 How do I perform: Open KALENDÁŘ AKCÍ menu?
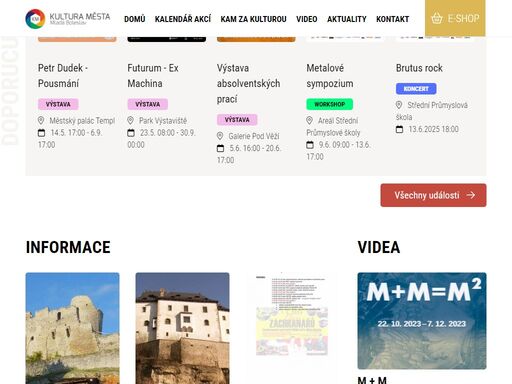click(x=183, y=19)
